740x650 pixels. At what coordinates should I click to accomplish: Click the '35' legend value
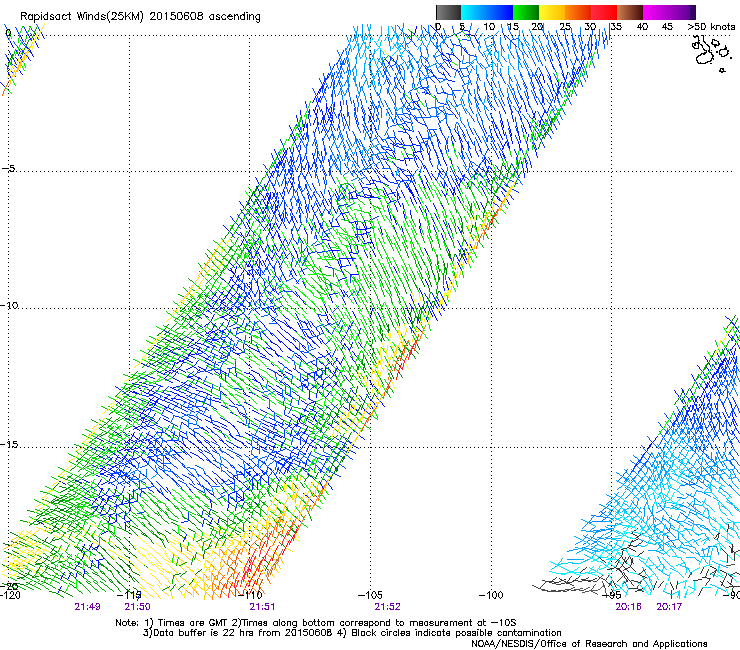tap(616, 27)
